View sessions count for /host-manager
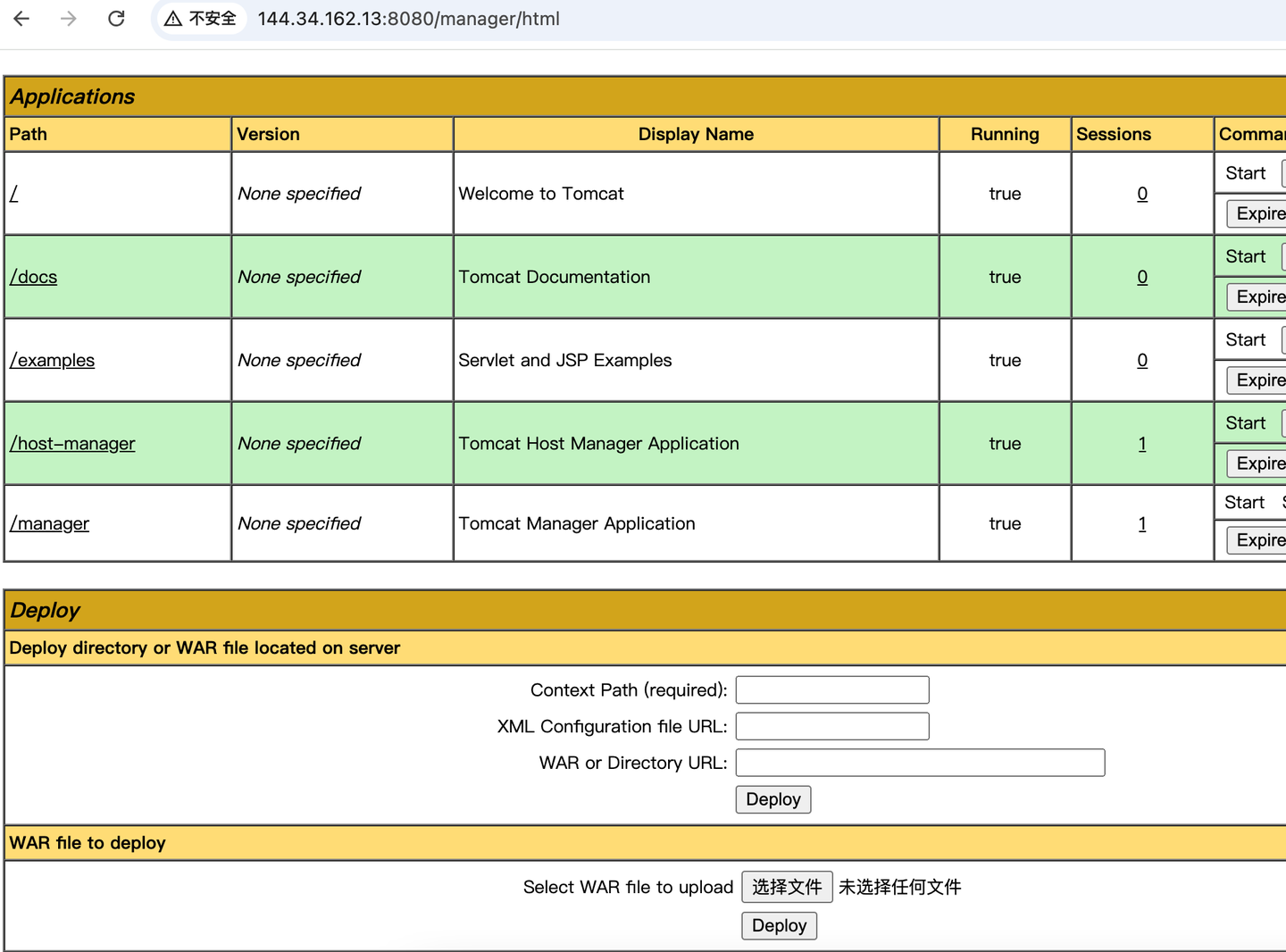 coord(1142,444)
